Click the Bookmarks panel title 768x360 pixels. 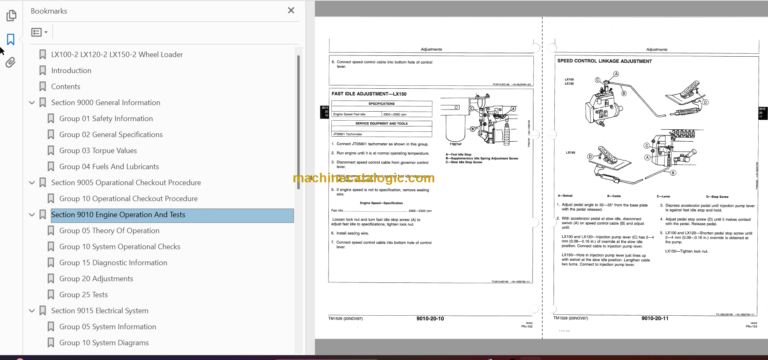tap(49, 11)
